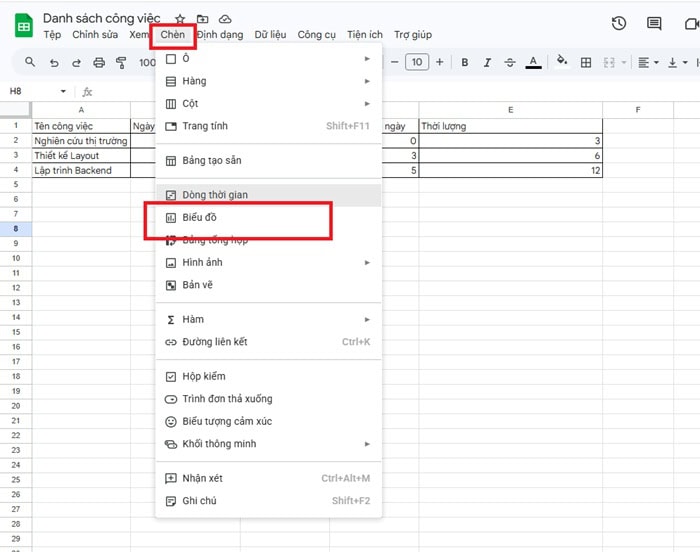Apply strikethrough formatting
Viewport: 700px width, 552px height.
click(510, 63)
